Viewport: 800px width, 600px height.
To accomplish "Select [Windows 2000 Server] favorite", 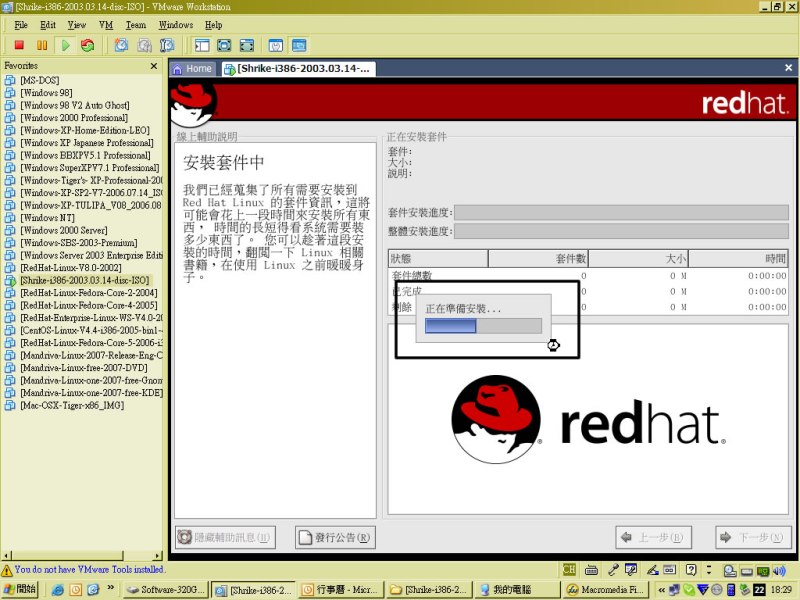I will pyautogui.click(x=64, y=230).
